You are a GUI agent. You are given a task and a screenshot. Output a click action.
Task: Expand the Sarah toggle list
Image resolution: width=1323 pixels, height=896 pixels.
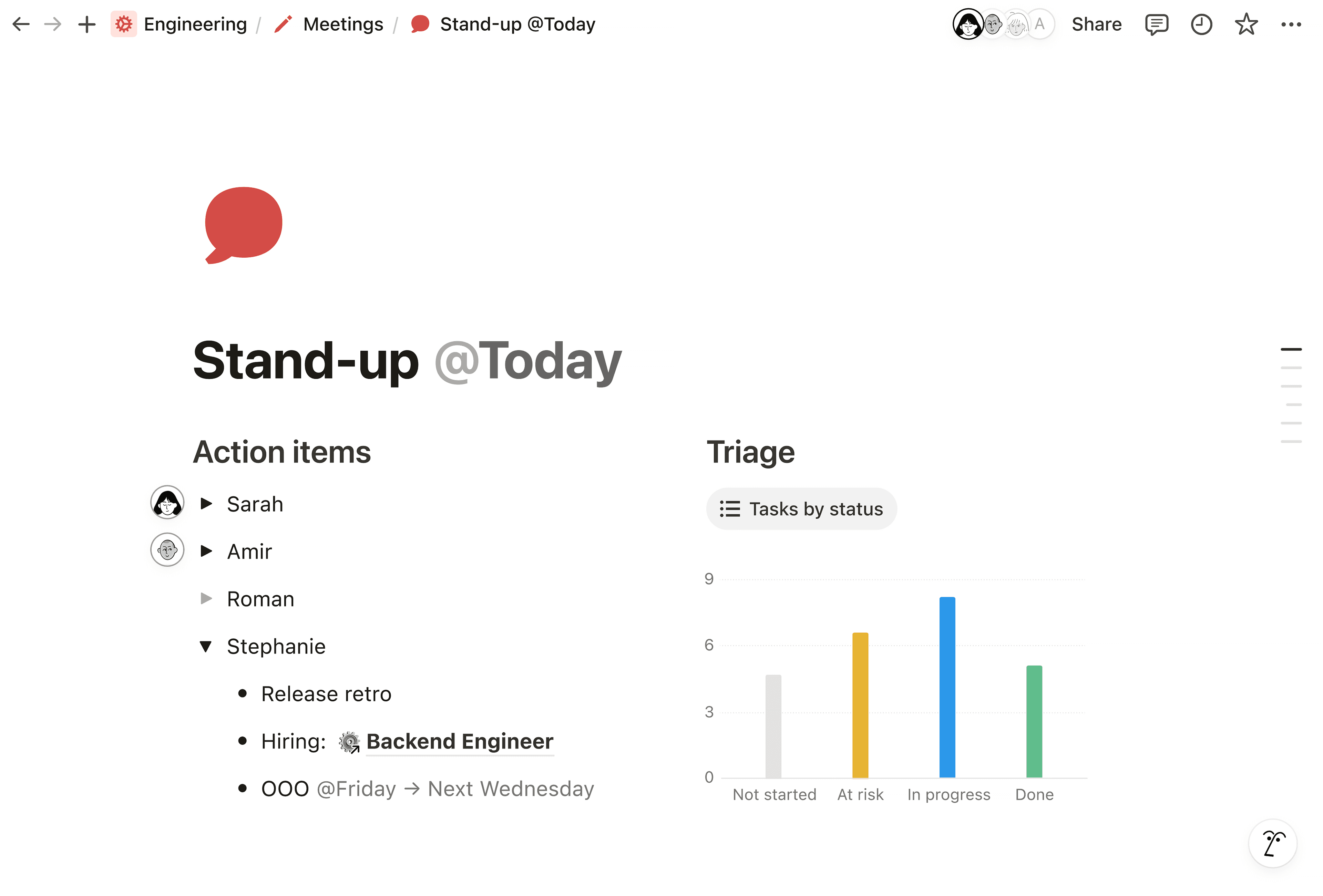[x=207, y=503]
